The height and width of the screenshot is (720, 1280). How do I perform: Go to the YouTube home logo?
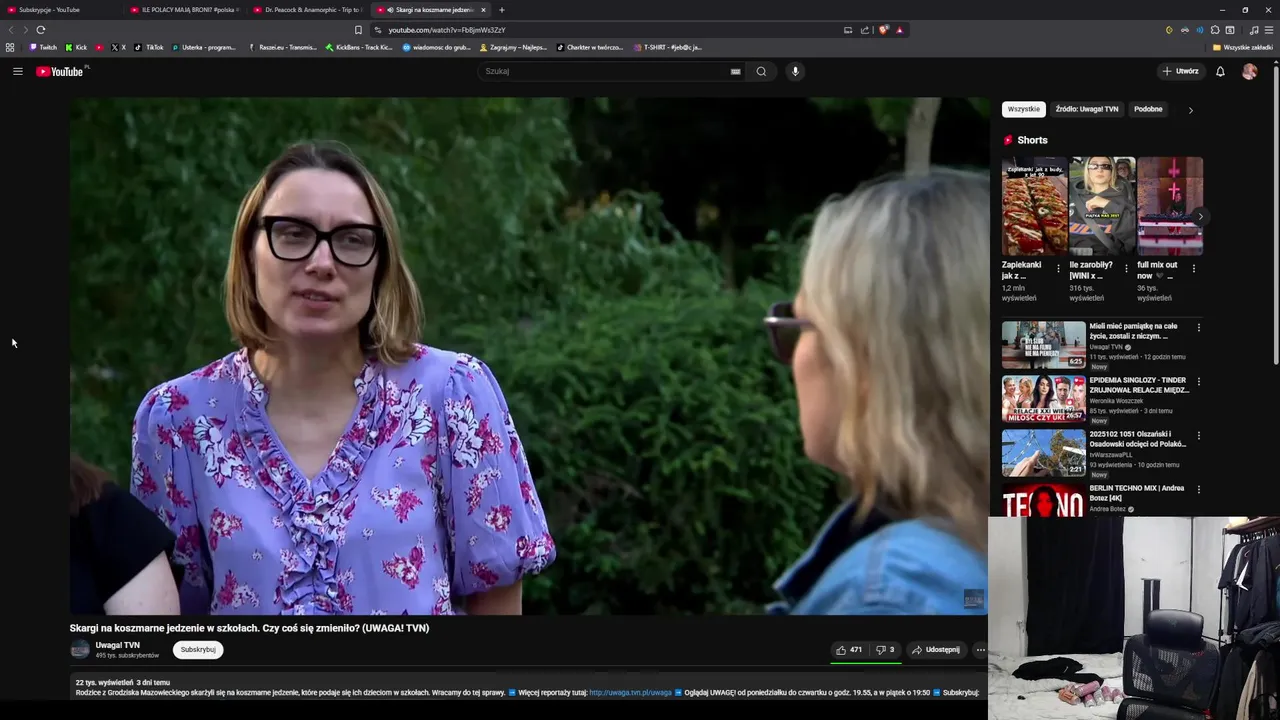62,71
